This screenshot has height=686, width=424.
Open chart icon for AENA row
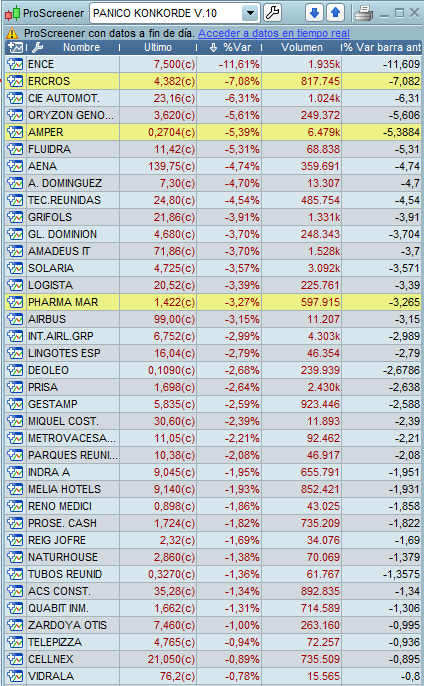[15, 166]
